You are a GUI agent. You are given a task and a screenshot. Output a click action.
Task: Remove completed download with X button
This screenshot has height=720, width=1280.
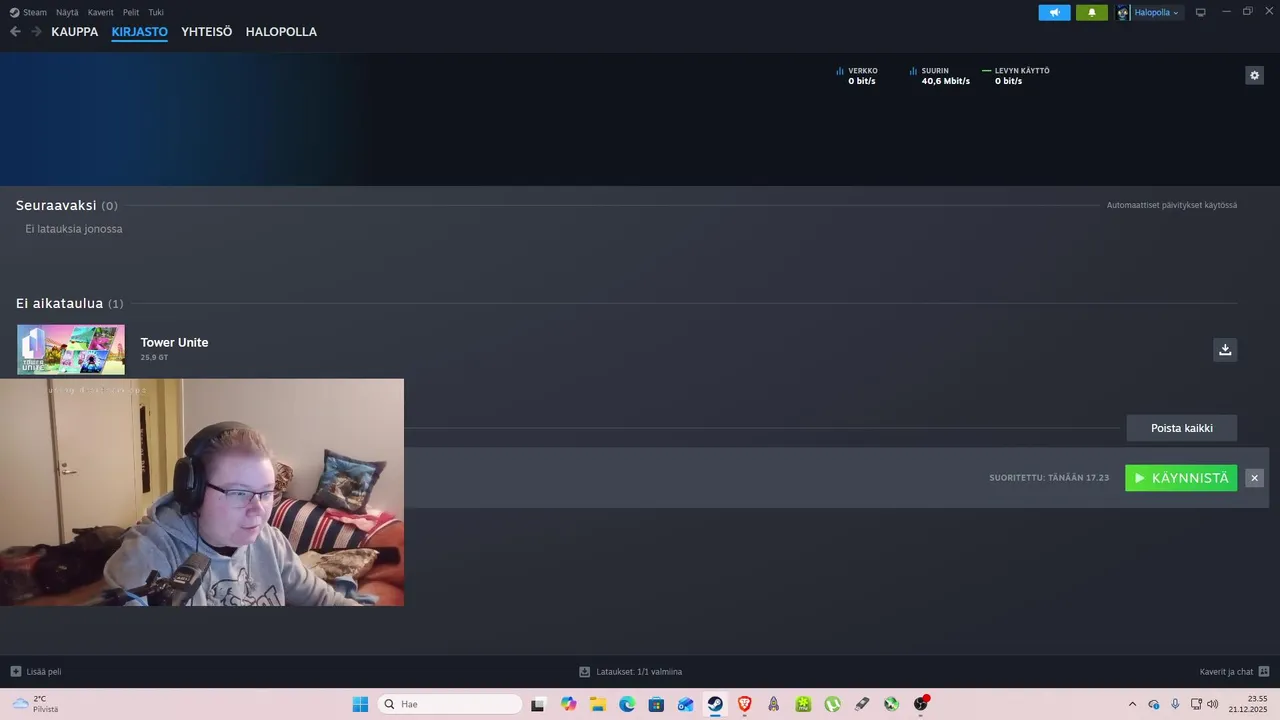(1254, 478)
